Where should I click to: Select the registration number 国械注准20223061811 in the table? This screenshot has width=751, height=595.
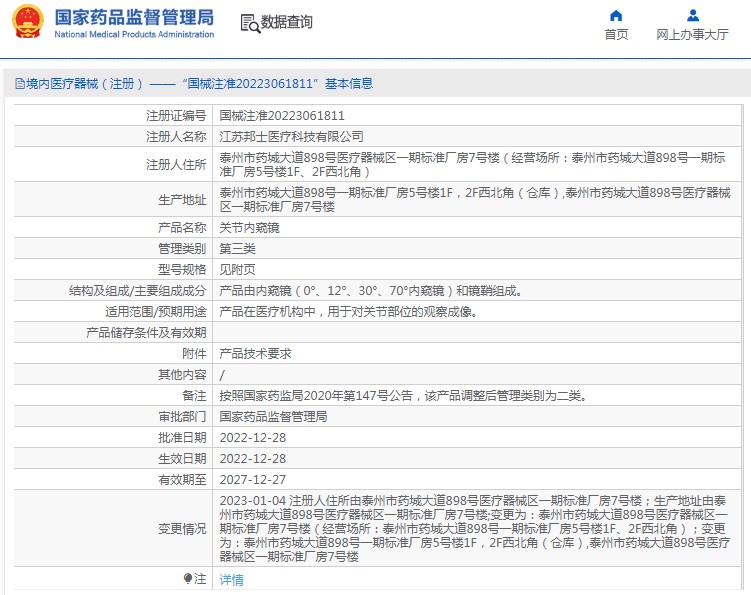(x=282, y=116)
